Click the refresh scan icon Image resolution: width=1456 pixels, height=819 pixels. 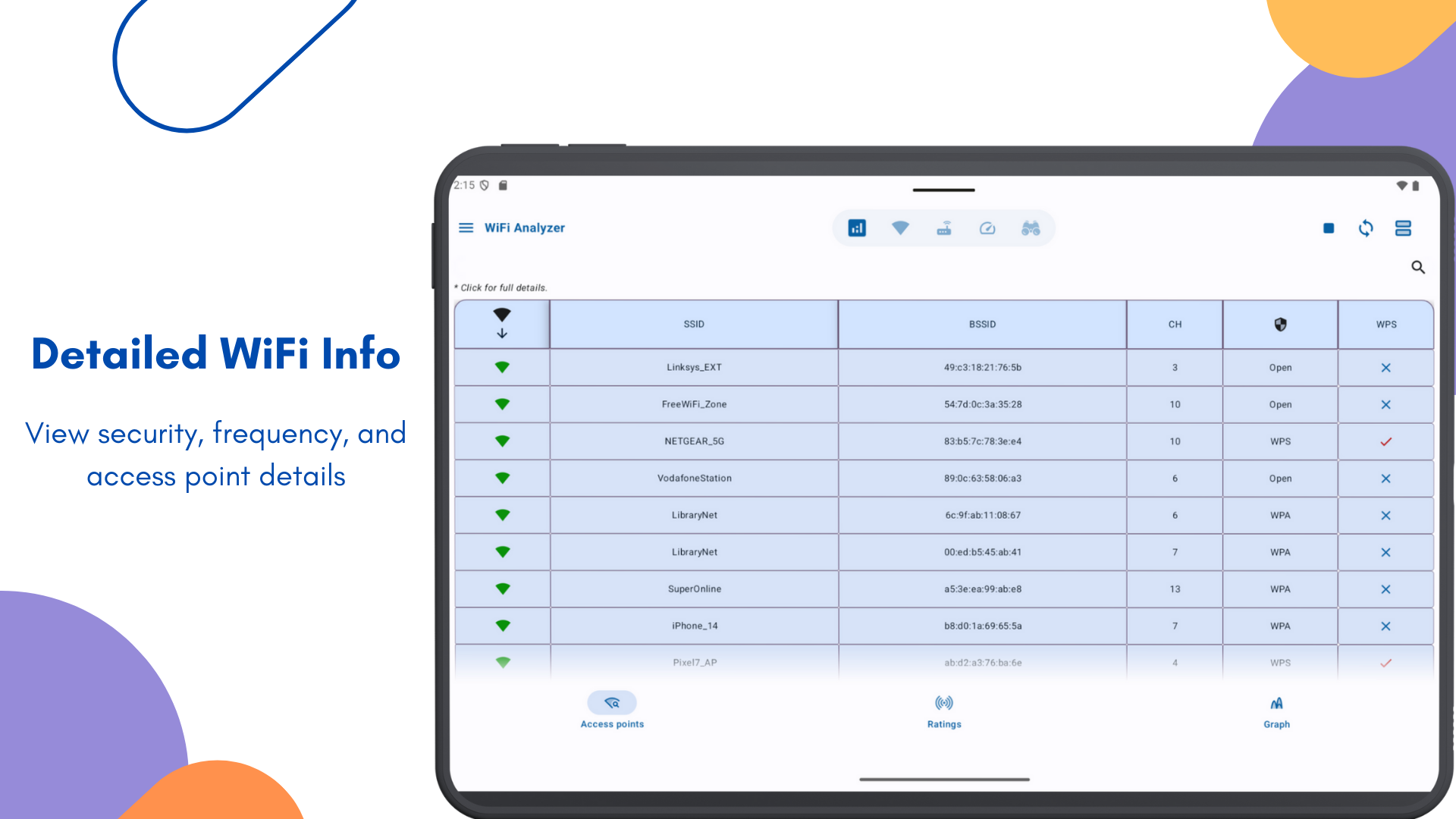(x=1366, y=228)
